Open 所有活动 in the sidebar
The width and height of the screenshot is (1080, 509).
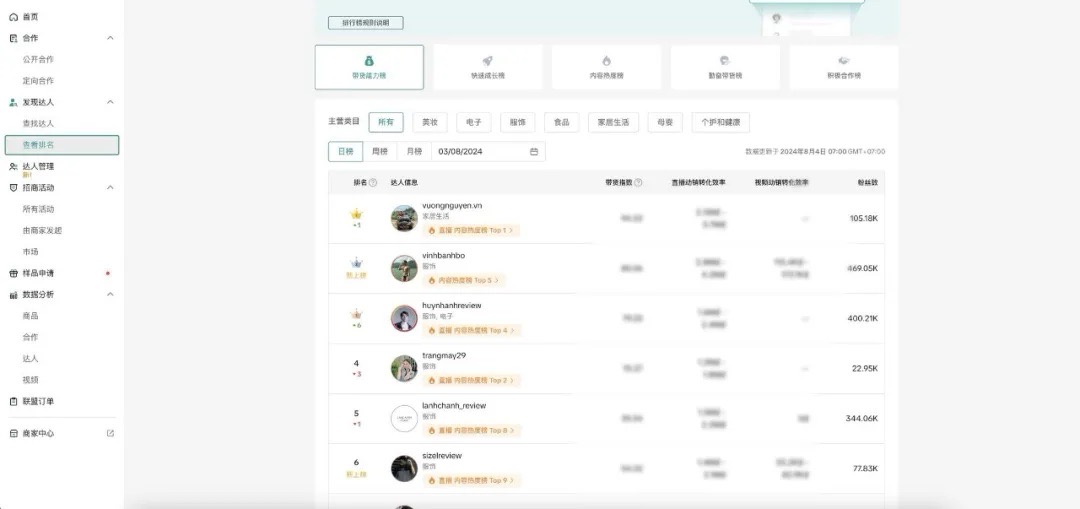pos(38,209)
